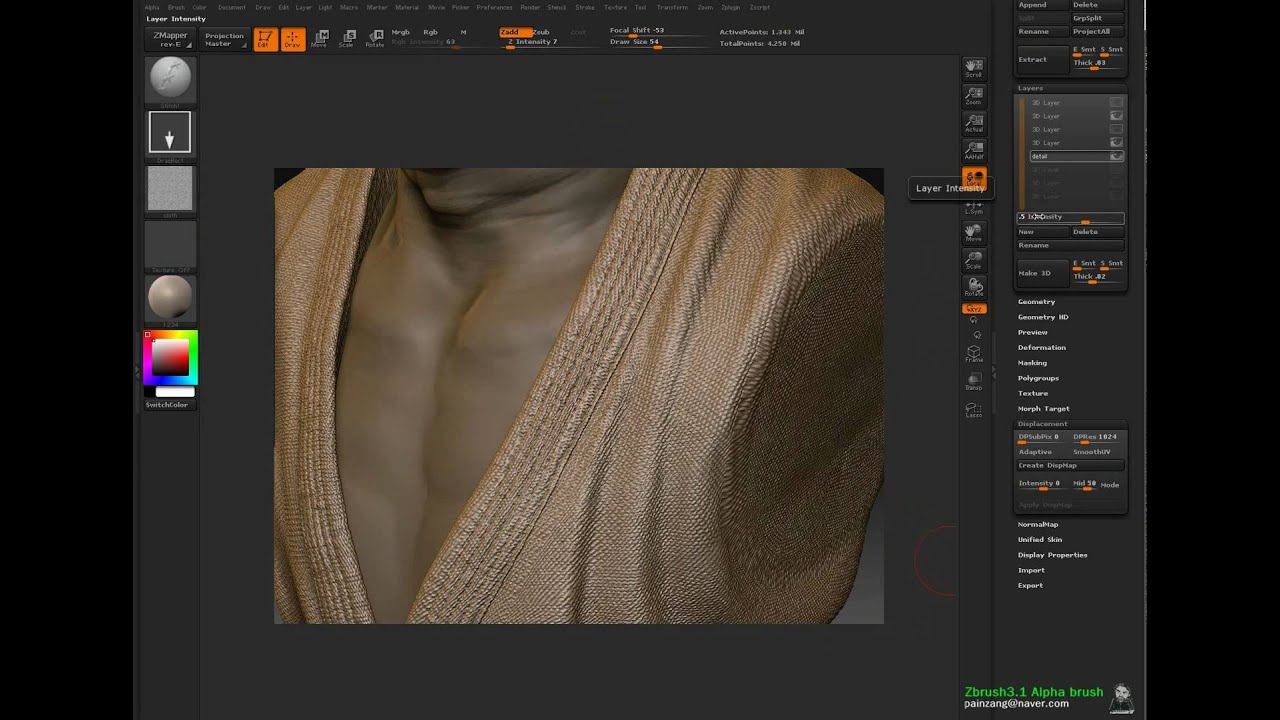Activate the Edit mode button
The width and height of the screenshot is (1280, 720).
click(x=265, y=40)
